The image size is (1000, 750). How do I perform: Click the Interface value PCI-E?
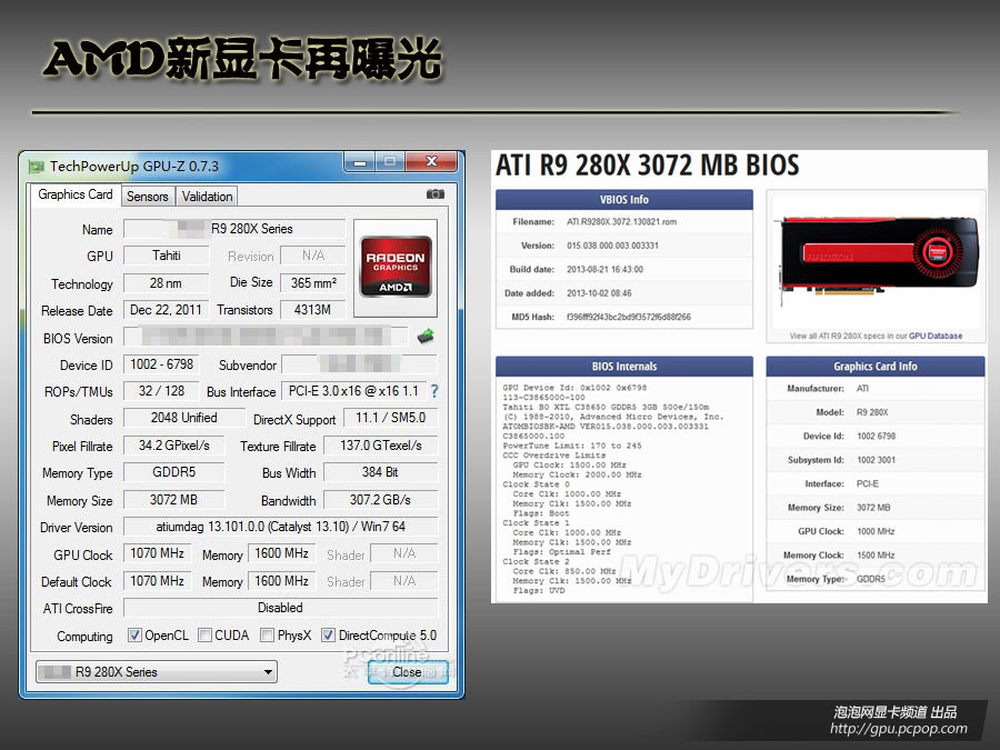[x=867, y=484]
